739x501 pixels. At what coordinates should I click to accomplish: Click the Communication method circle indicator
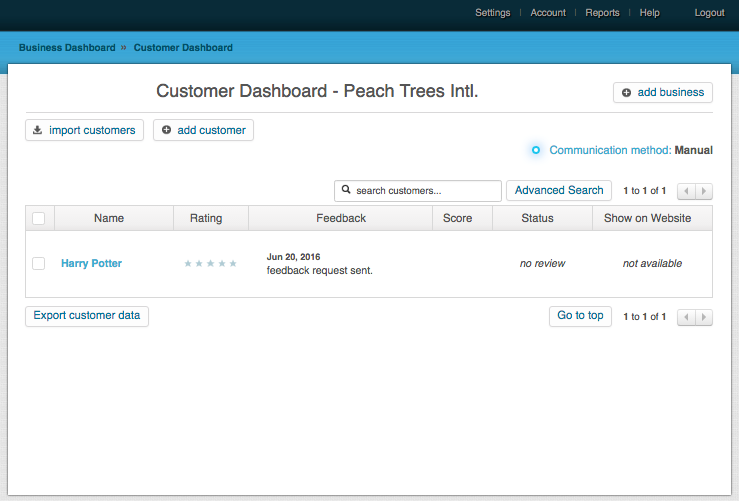536,150
